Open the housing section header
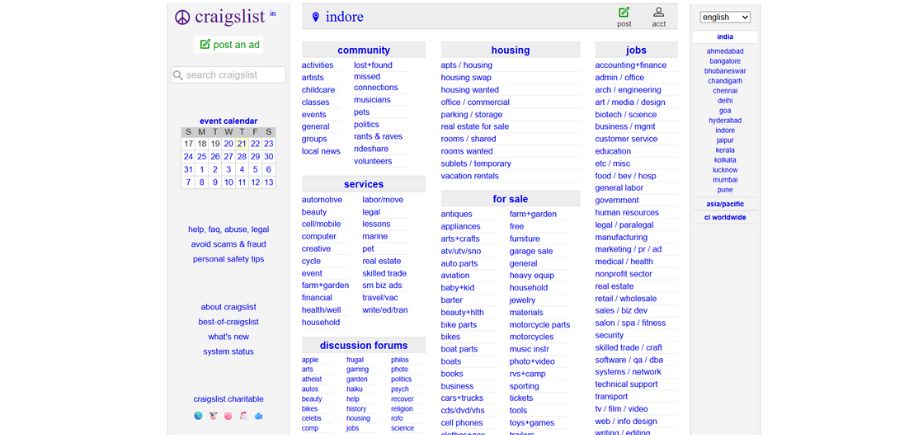Image resolution: width=923 pixels, height=435 pixels. point(510,50)
